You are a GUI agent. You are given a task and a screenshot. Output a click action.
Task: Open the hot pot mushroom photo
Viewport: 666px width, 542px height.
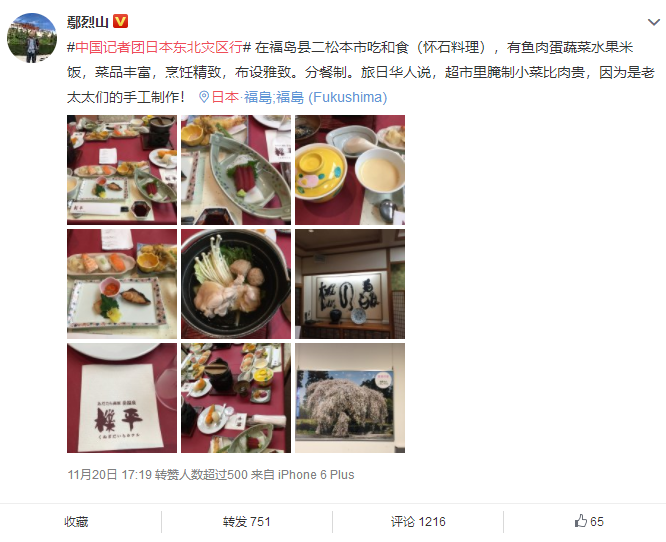tap(236, 284)
